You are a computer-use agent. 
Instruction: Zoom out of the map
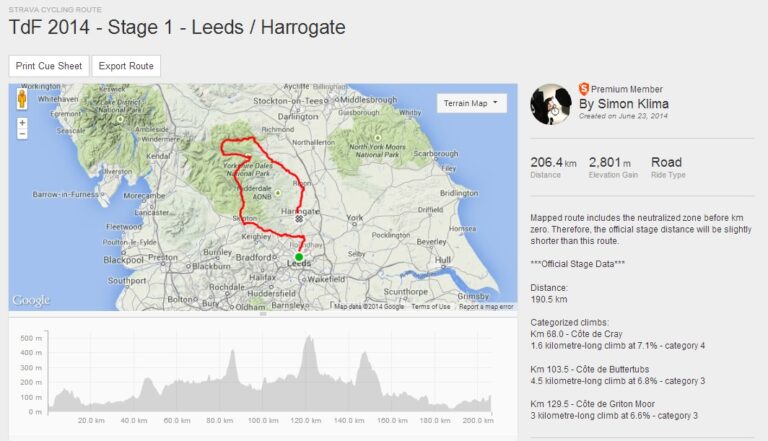click(x=21, y=134)
